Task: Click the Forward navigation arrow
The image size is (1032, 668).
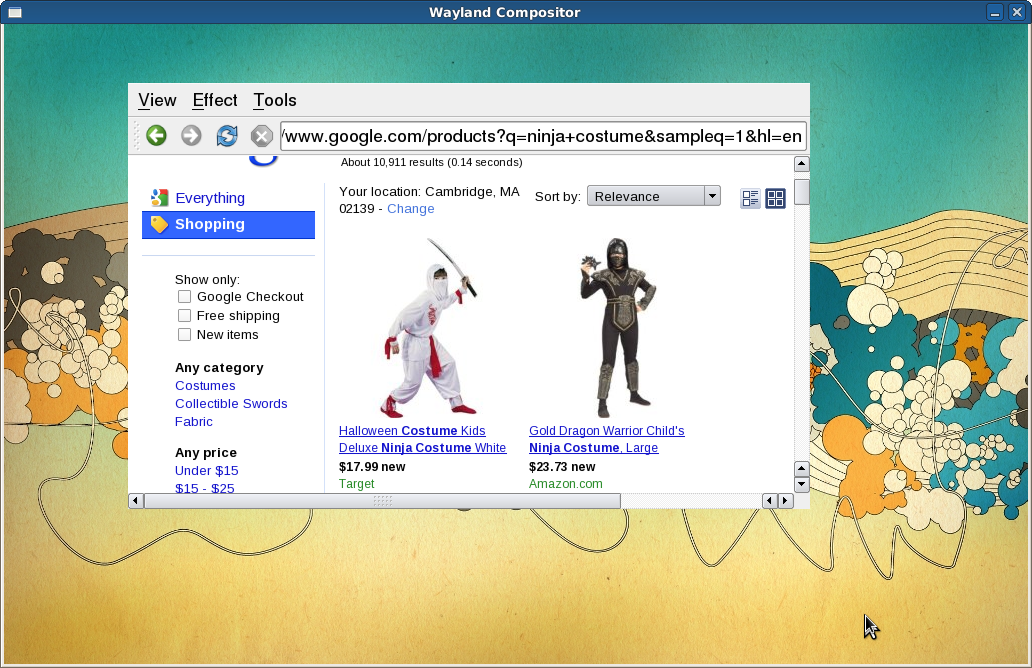Action: click(x=191, y=135)
